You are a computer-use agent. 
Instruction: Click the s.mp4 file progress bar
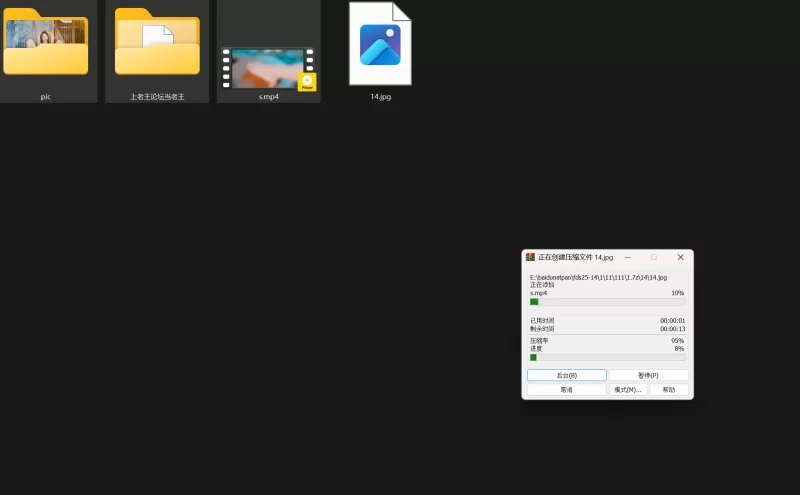[607, 301]
